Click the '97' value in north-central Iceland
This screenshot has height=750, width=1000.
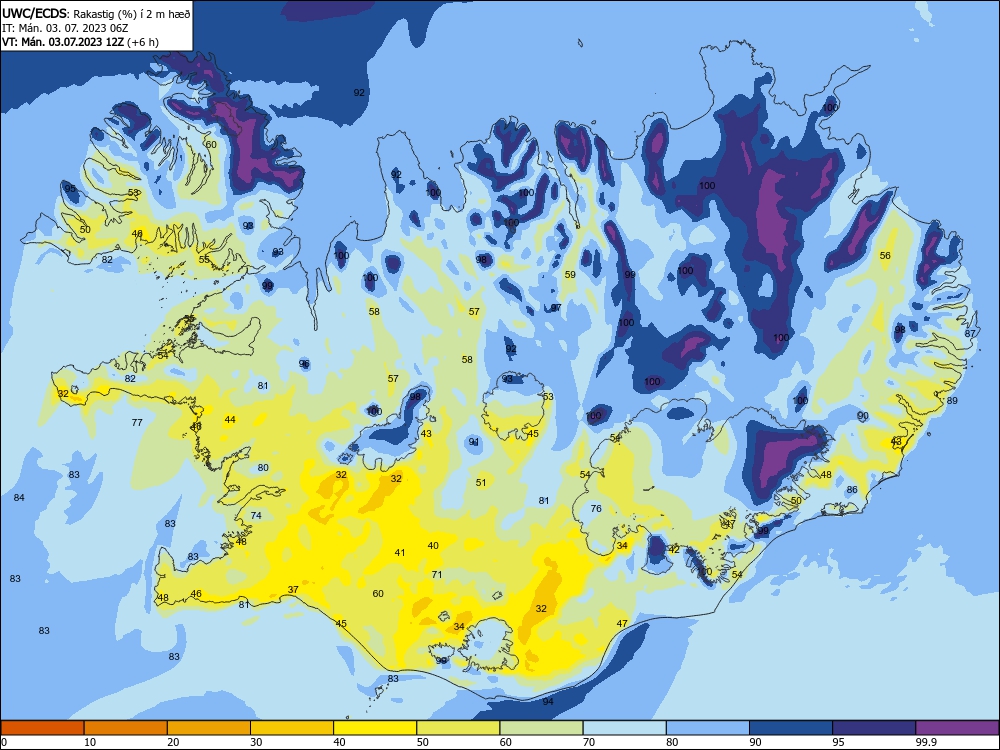click(556, 308)
